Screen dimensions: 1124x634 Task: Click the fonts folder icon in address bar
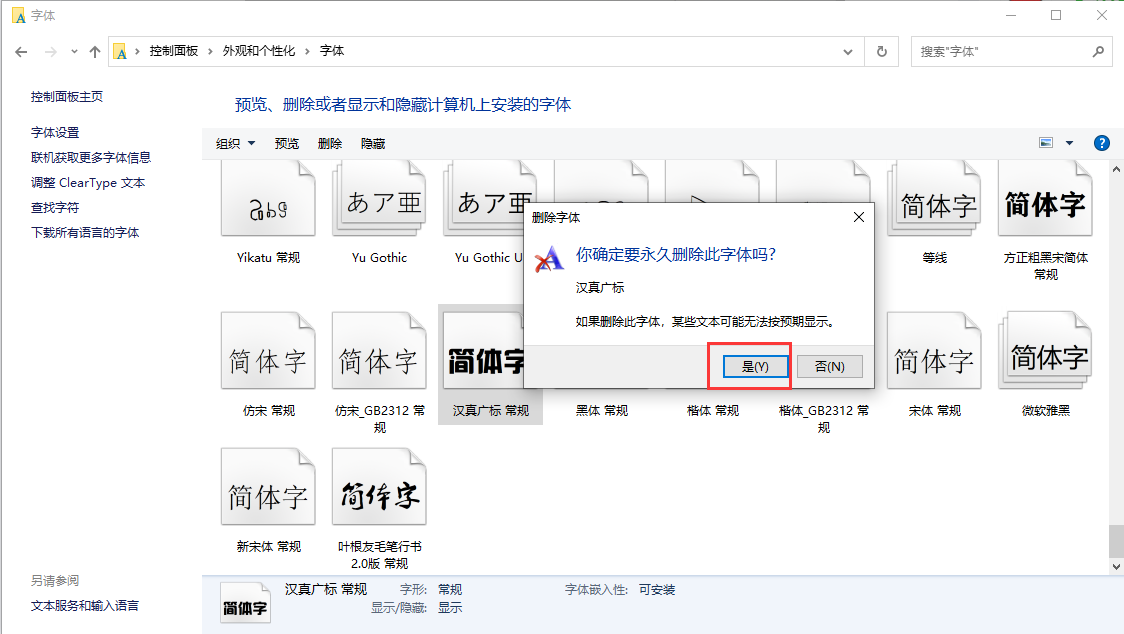[x=120, y=52]
